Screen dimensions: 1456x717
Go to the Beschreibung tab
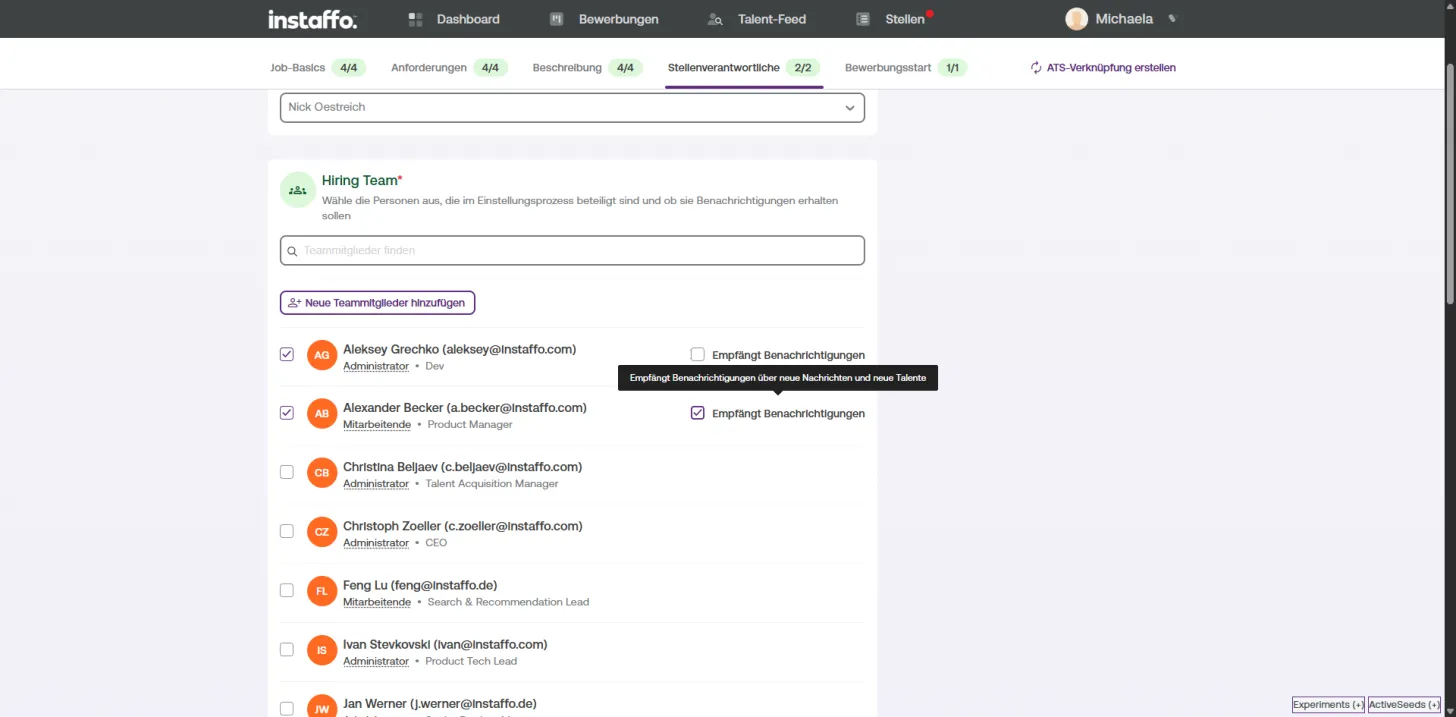pos(587,68)
